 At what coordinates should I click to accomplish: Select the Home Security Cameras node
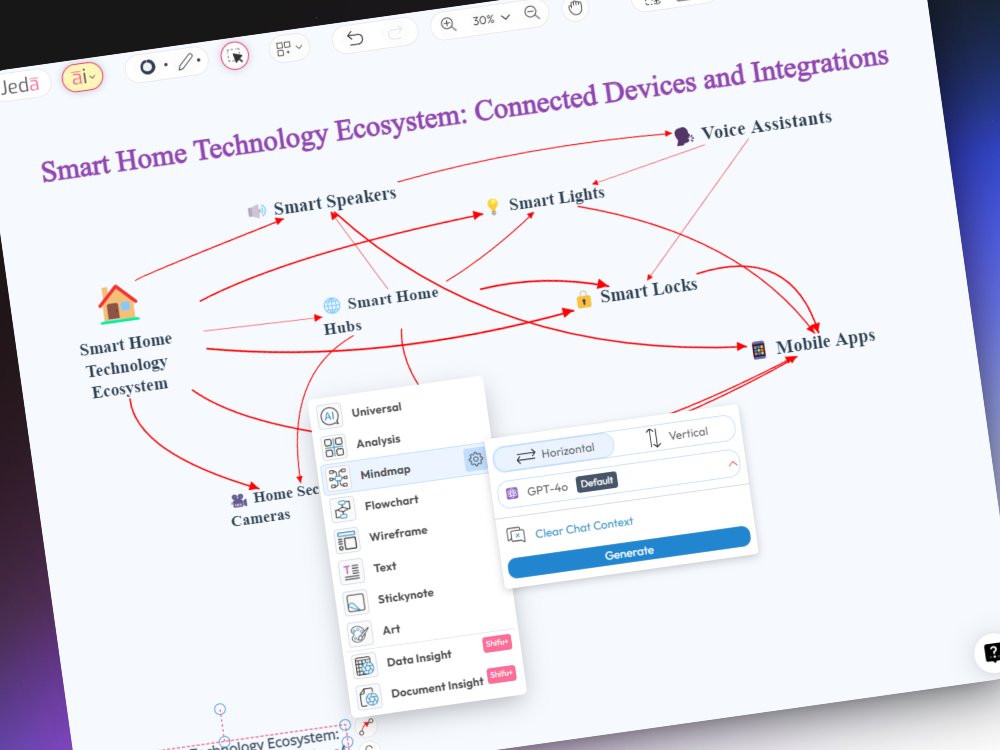click(x=274, y=504)
